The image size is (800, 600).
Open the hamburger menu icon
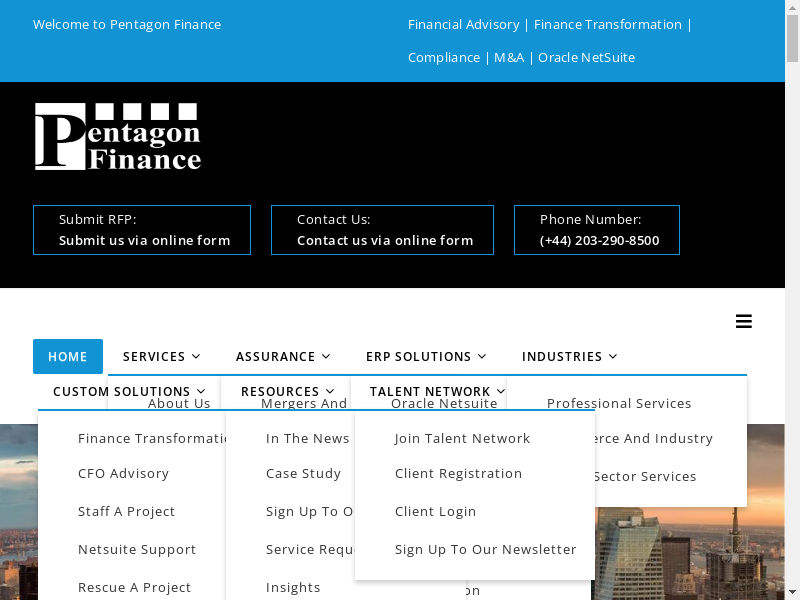coord(743,321)
